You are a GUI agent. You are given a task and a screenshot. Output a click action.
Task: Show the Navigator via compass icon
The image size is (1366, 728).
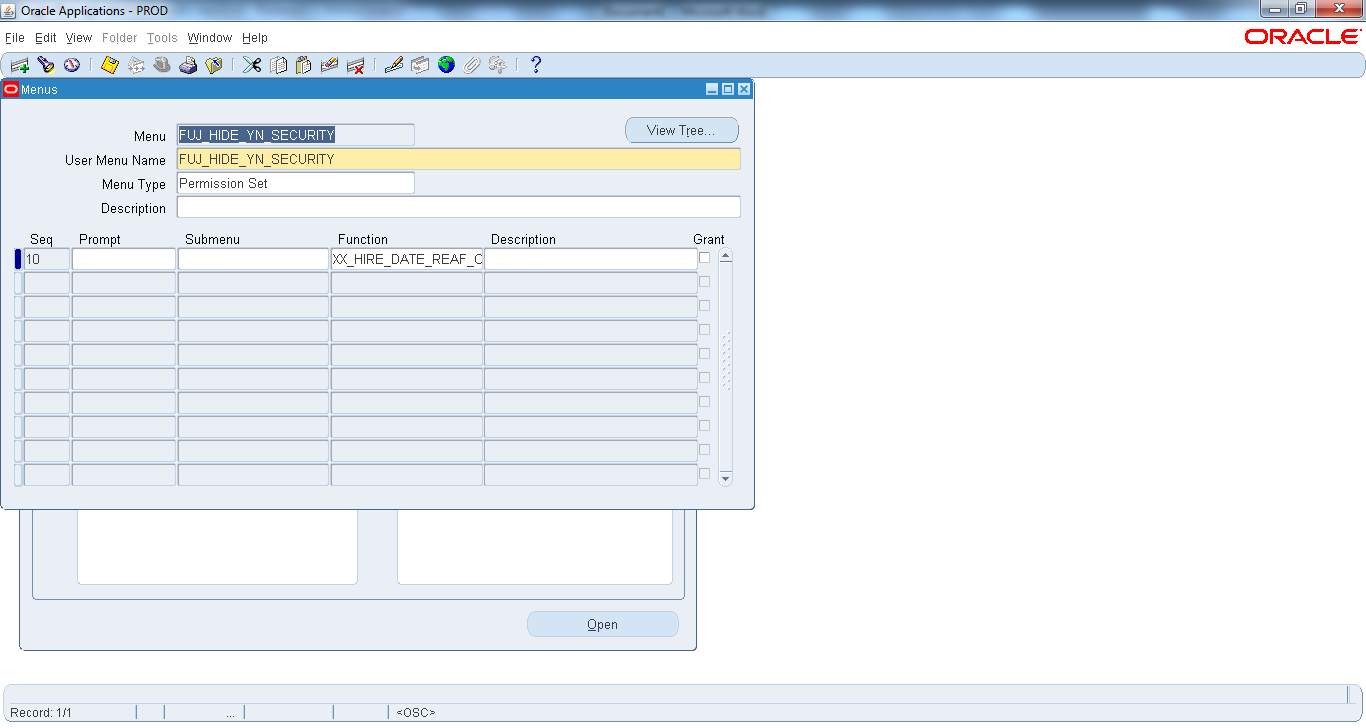(71, 65)
